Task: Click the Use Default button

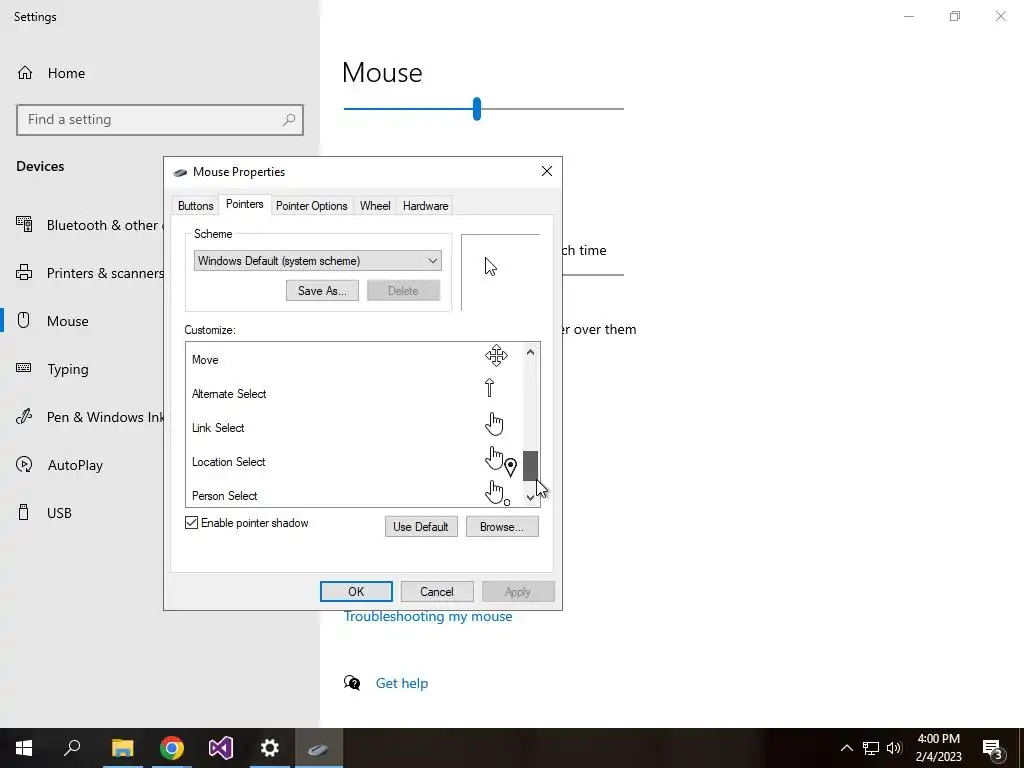Action: point(421,526)
